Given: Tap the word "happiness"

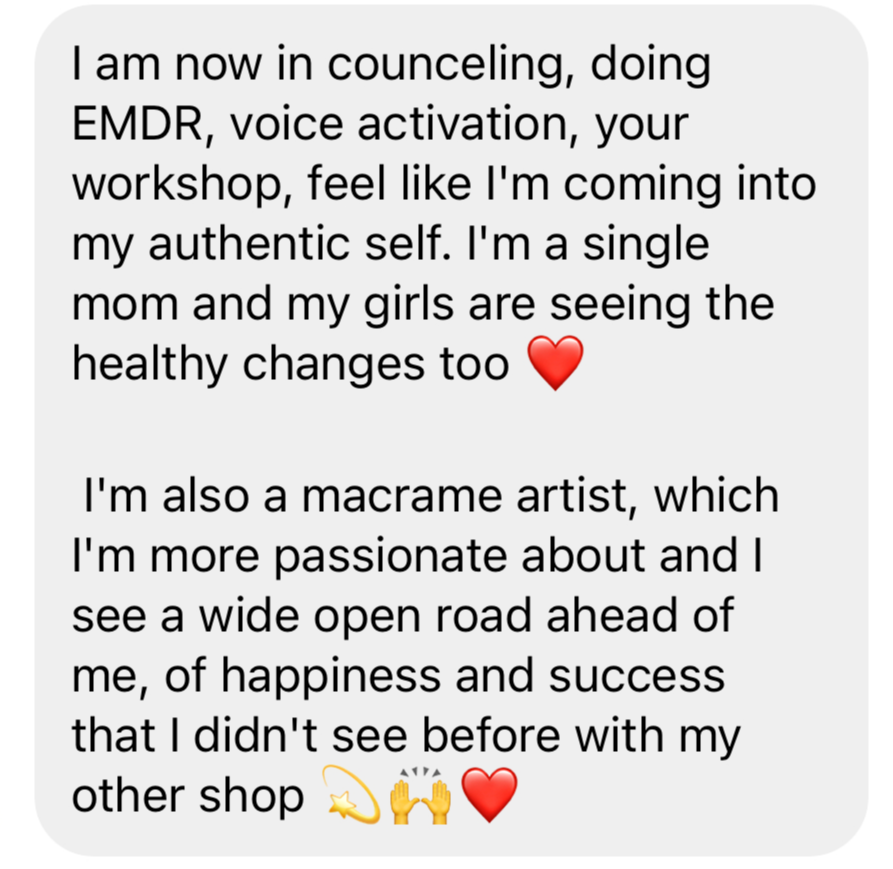Looking at the screenshot, I should [331, 677].
